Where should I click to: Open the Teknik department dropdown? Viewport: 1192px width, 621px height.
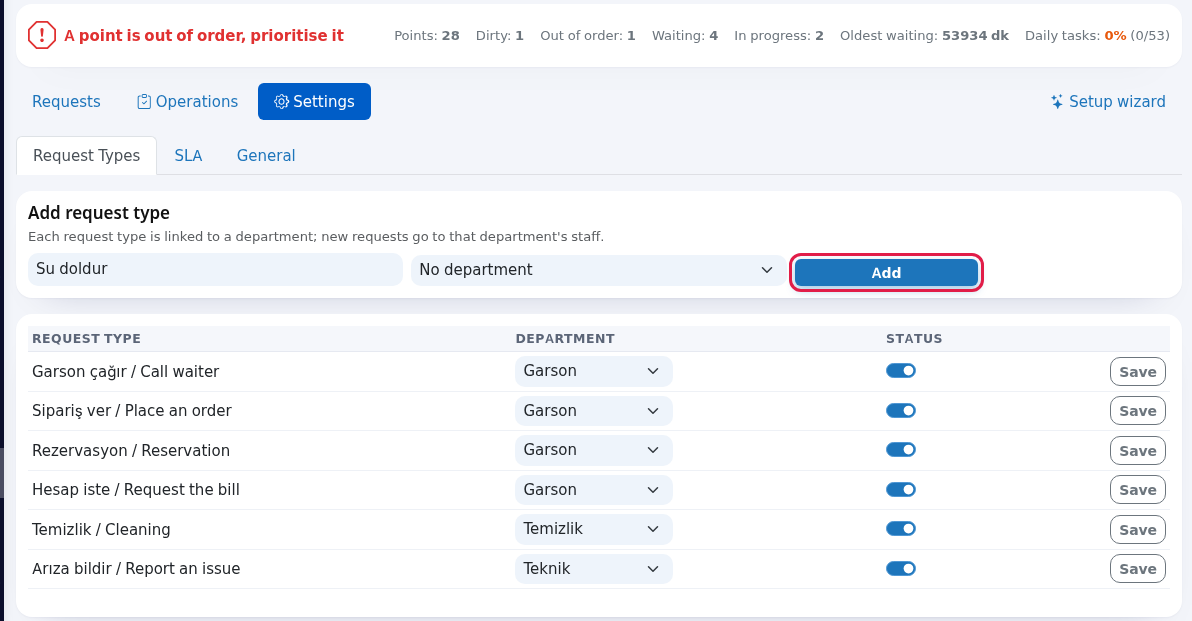(x=594, y=569)
